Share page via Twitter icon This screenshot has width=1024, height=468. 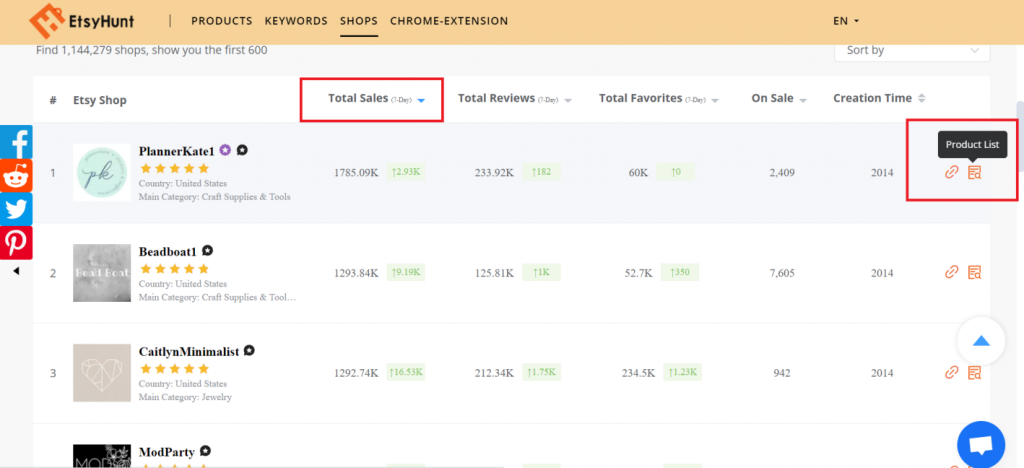click(16, 209)
